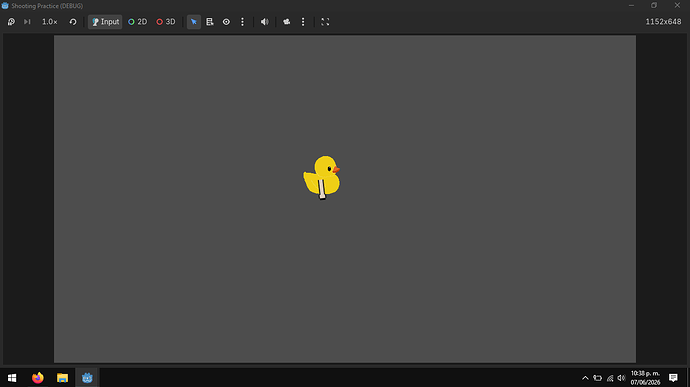Open the Windows notification center

[x=673, y=378]
